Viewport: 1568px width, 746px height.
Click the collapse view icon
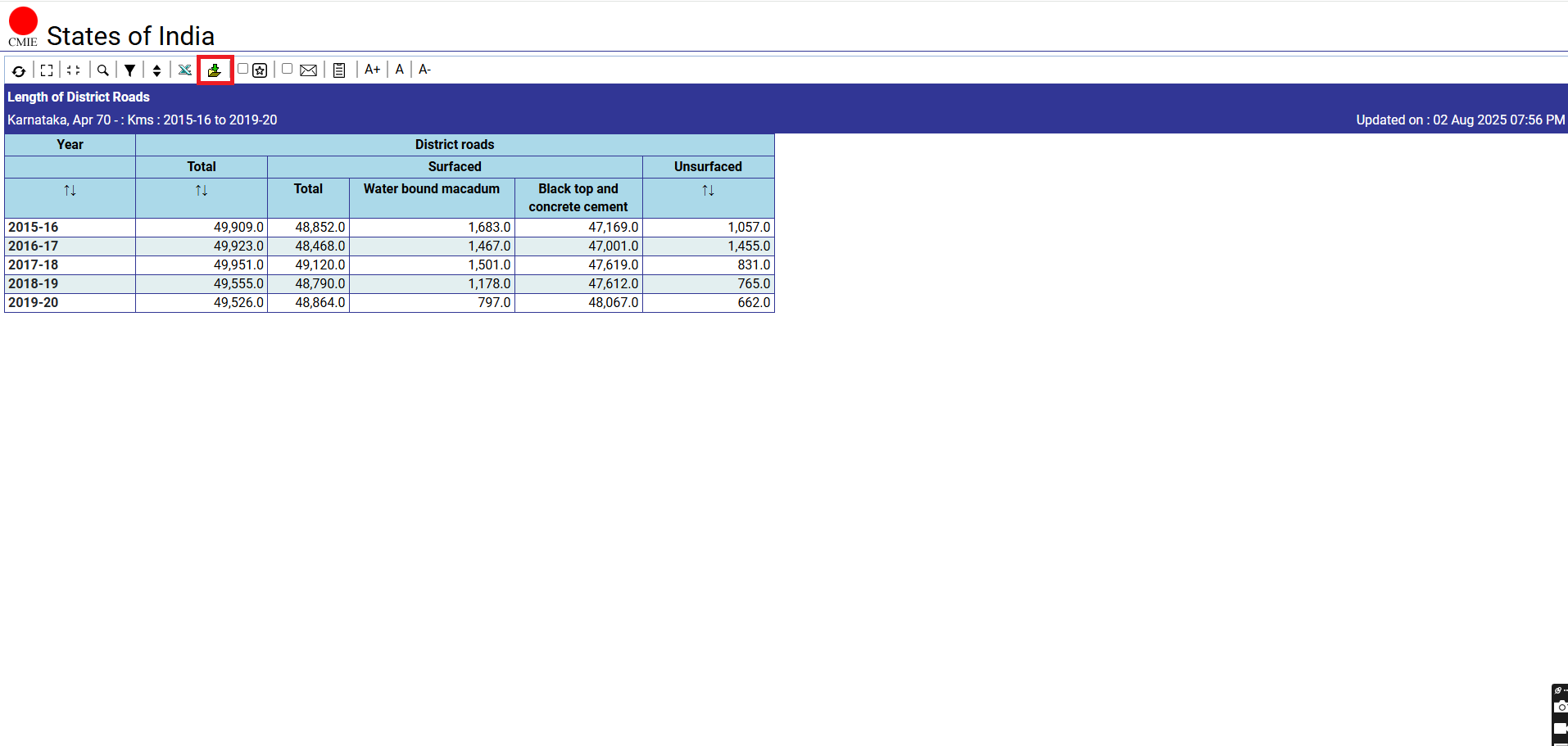74,70
